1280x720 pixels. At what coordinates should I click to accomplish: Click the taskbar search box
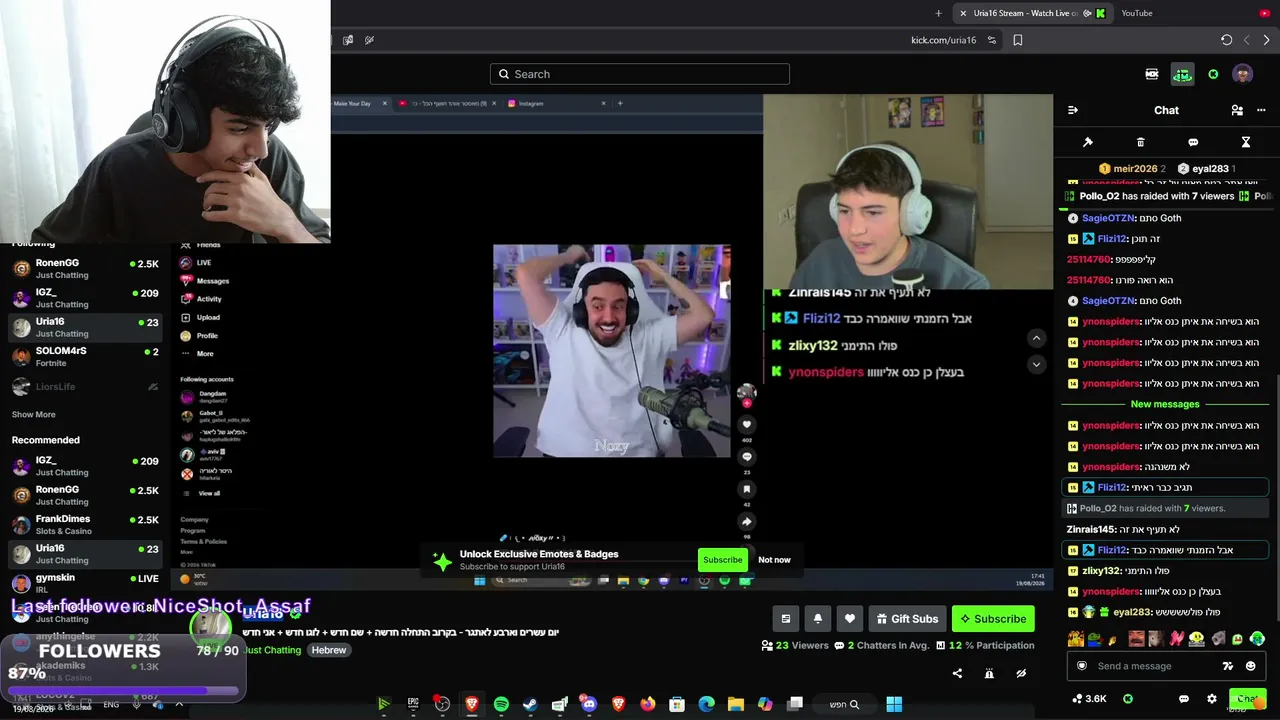tap(844, 704)
